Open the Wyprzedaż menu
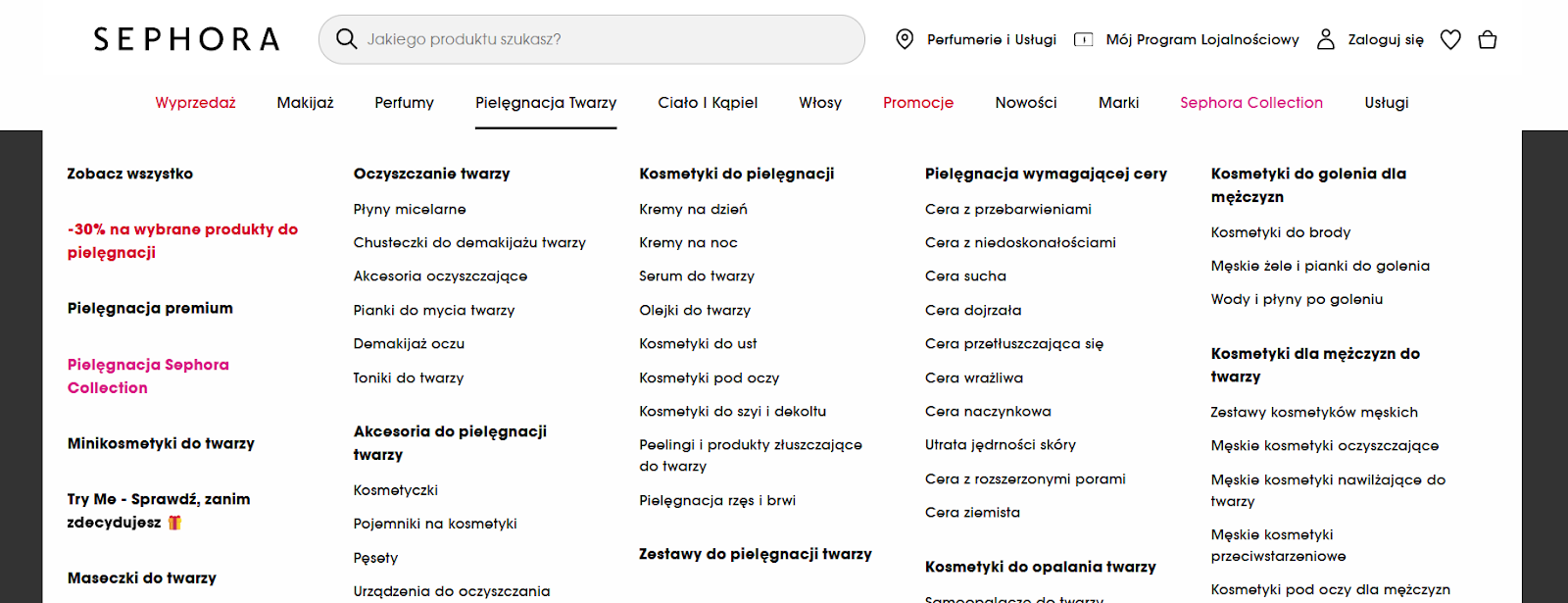The height and width of the screenshot is (603, 1568). 195,103
